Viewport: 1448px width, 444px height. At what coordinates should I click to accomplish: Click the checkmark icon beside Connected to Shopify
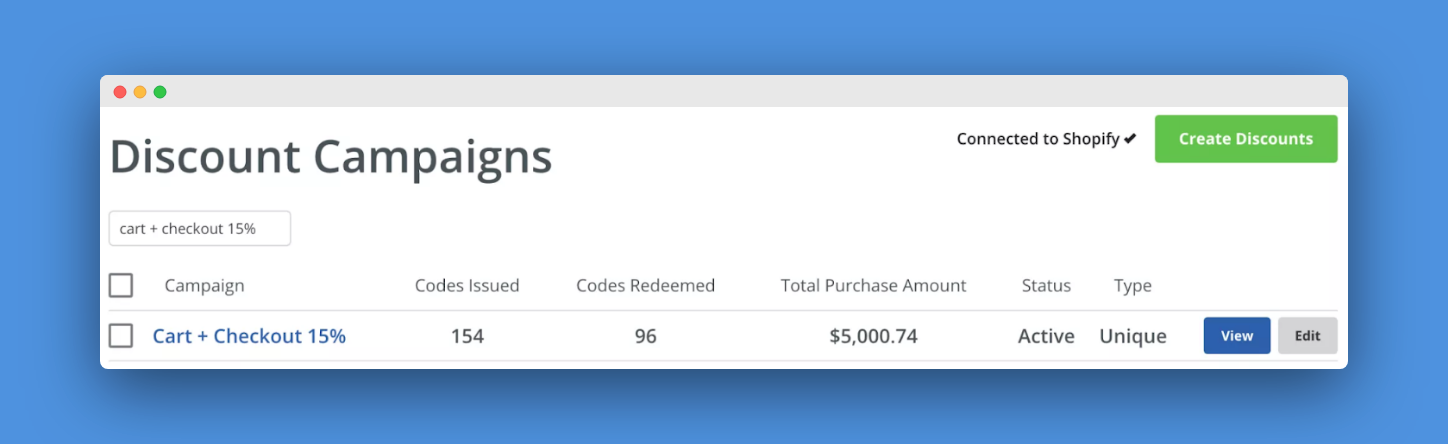pos(1130,139)
